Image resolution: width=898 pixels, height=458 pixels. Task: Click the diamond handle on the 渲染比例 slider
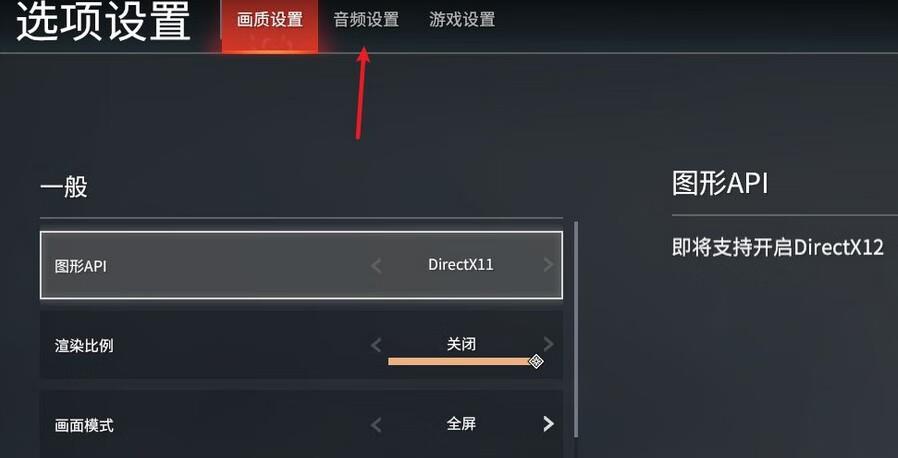(x=536, y=361)
